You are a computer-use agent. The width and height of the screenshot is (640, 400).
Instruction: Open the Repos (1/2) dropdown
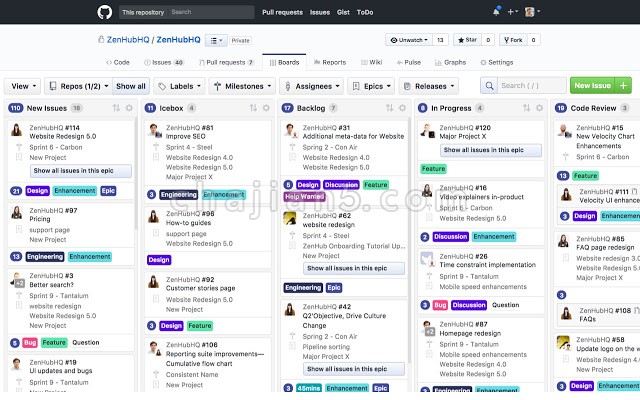pos(78,86)
